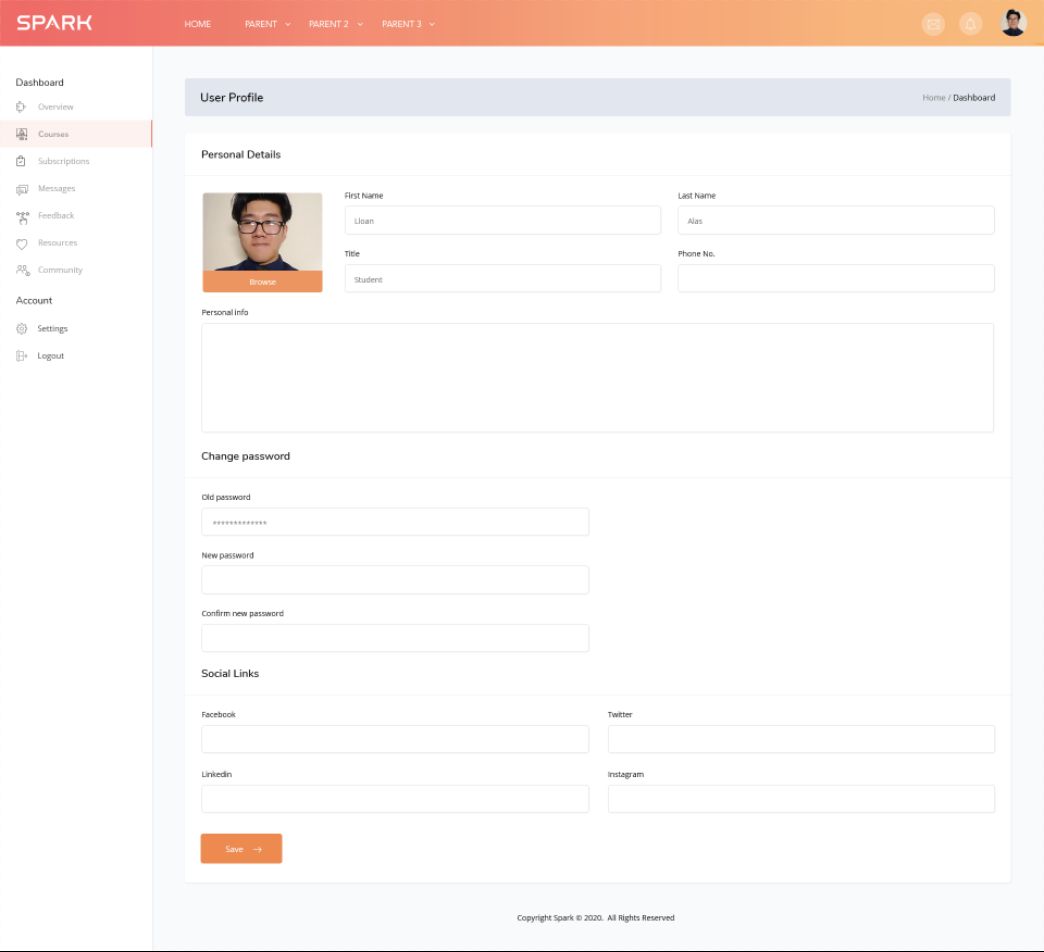Open the notifications bell icon
The image size is (1044, 952).
pyautogui.click(x=970, y=24)
